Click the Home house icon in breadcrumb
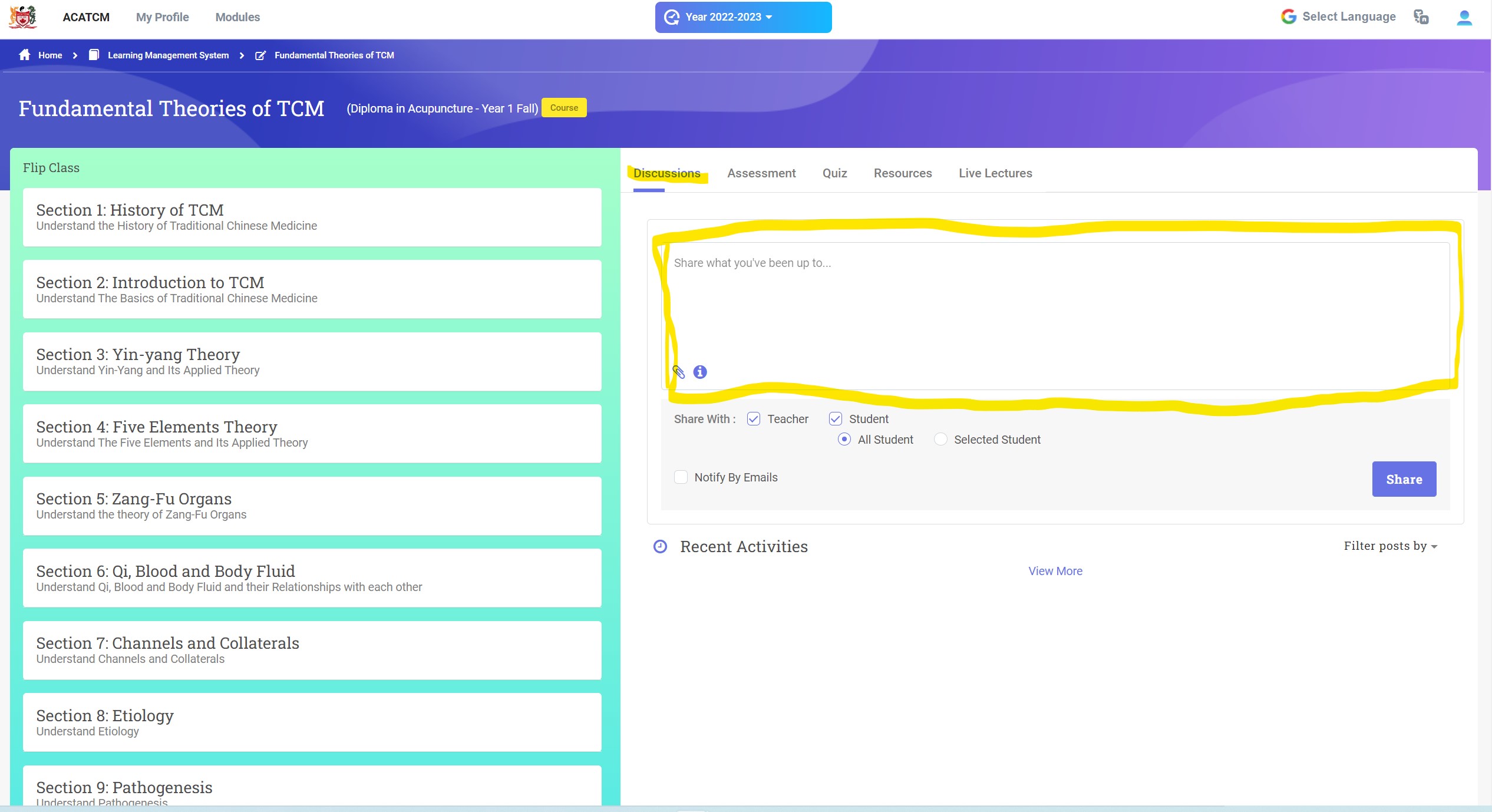The width and height of the screenshot is (1492, 812). (25, 55)
